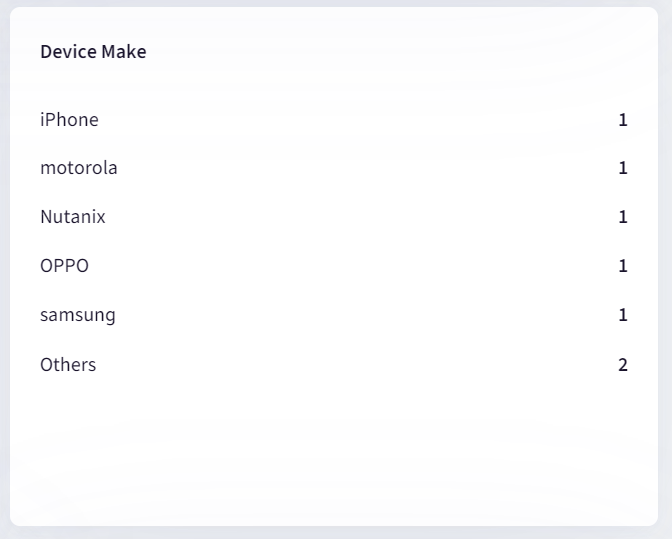Screen dimensions: 672x539
Task: Click the samsung count value
Action: click(623, 315)
